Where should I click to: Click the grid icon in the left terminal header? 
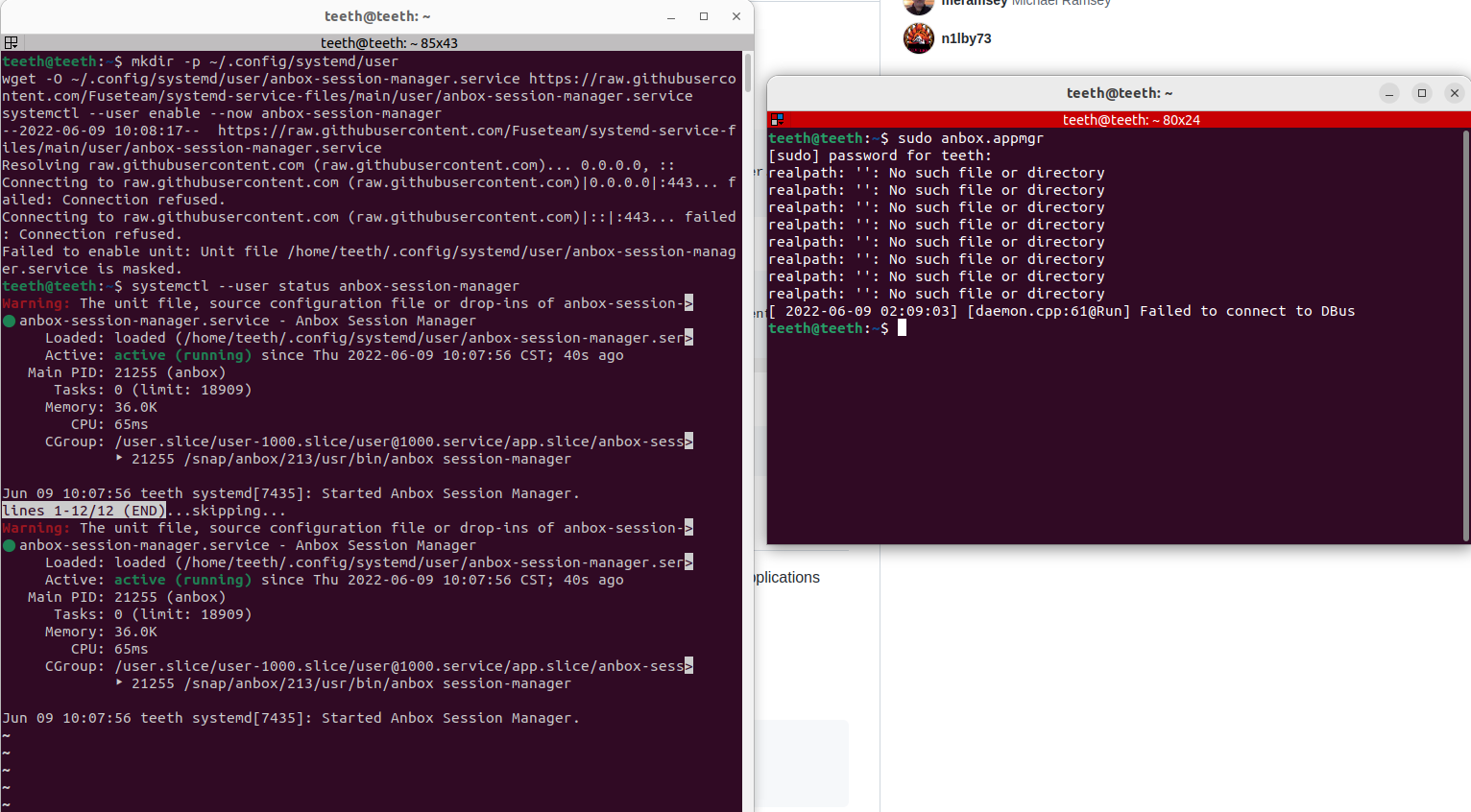(11, 42)
